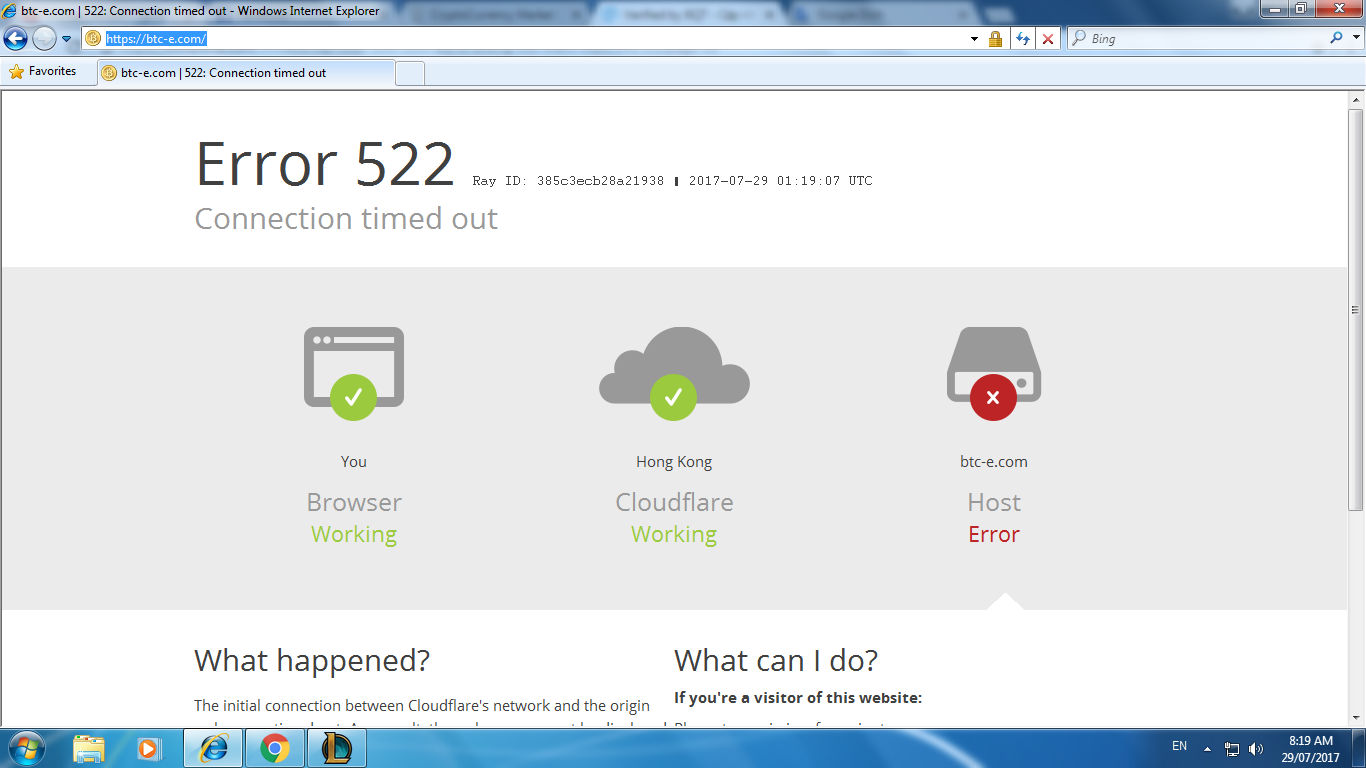Click the search magnifier button

click(x=1337, y=38)
